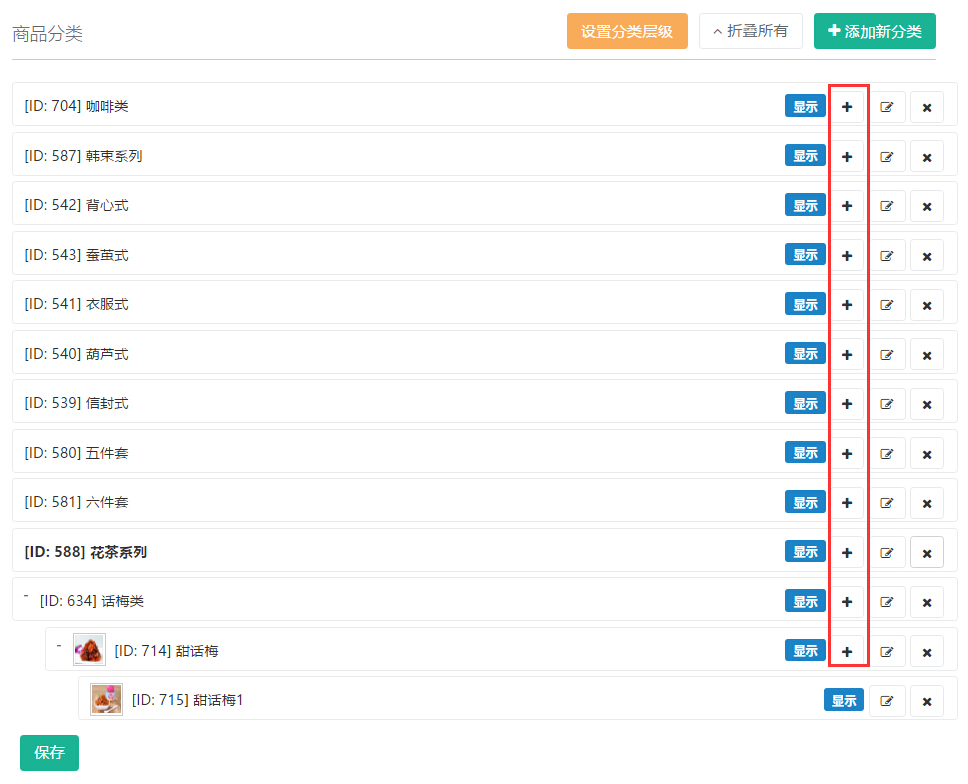The width and height of the screenshot is (968, 784).
Task: Toggle 显示 badge on 五件套 row
Action: pos(805,453)
